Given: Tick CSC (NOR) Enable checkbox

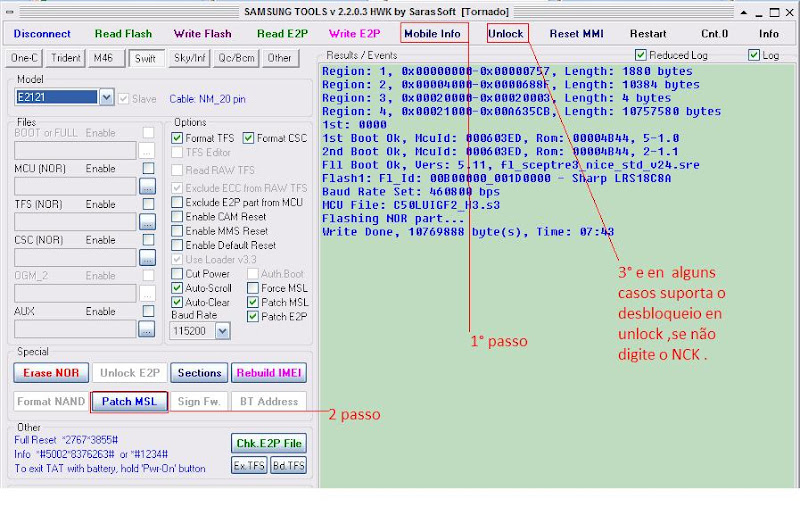Looking at the screenshot, I should 148,240.
